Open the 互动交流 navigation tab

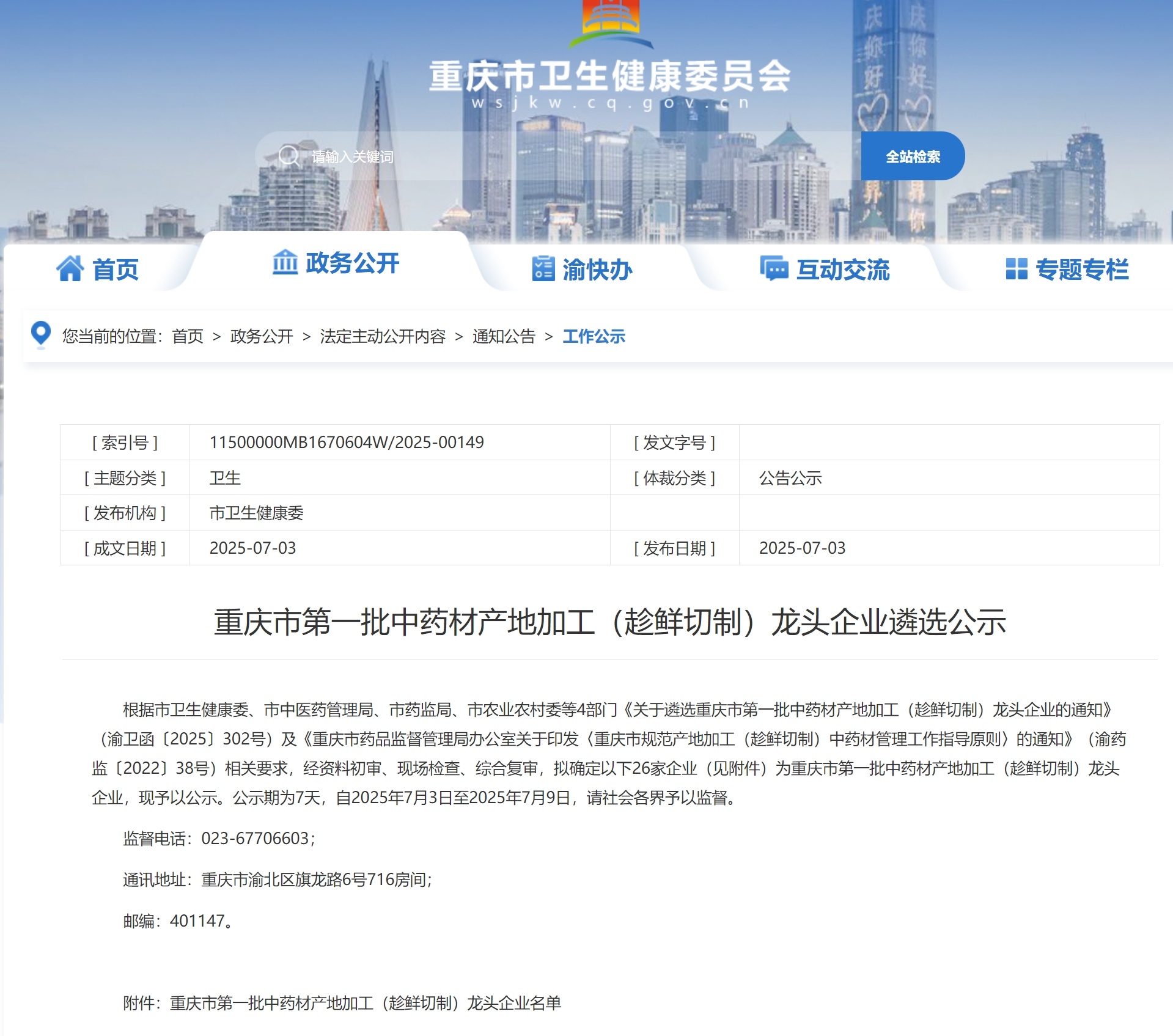click(x=825, y=269)
